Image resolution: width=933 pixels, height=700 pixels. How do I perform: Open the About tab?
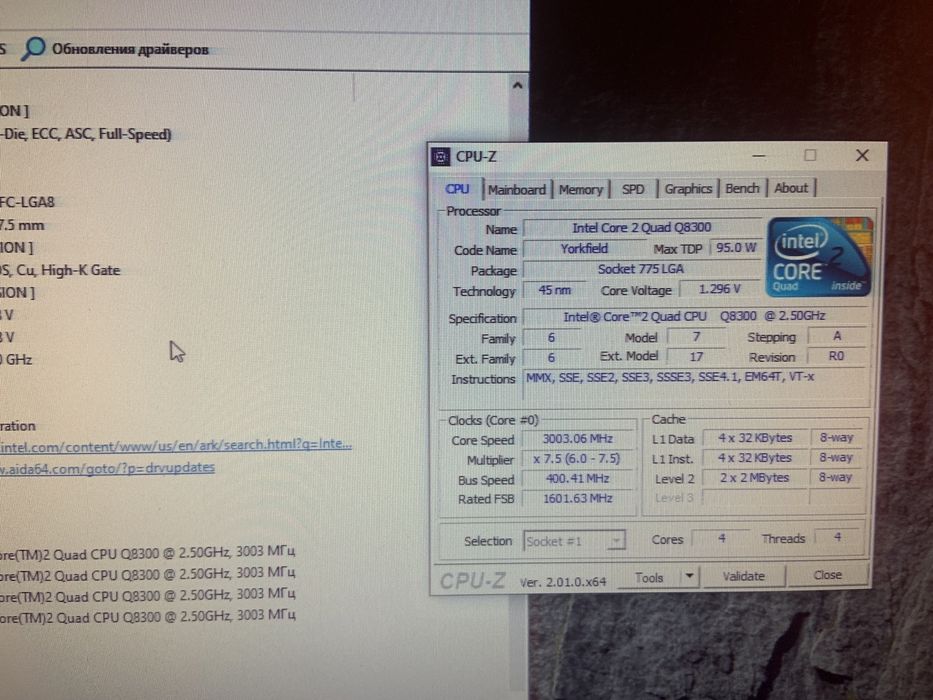coord(791,188)
